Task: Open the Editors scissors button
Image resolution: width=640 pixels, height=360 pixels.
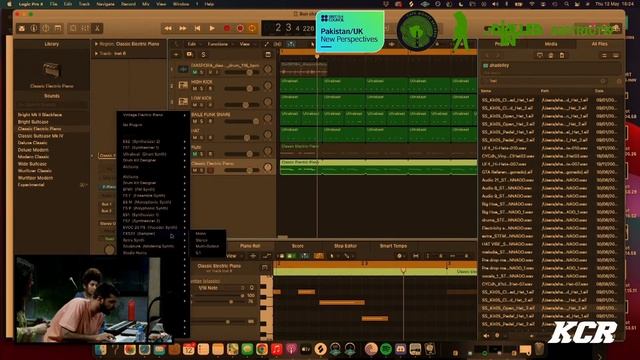Action: [x=97, y=28]
